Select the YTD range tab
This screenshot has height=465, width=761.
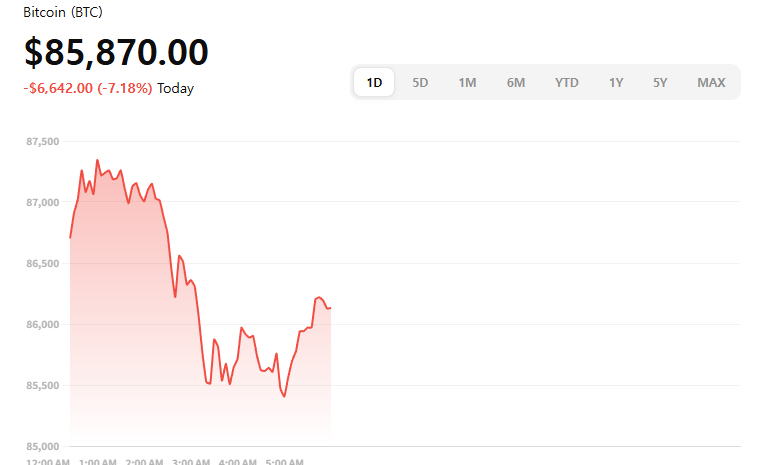[567, 82]
